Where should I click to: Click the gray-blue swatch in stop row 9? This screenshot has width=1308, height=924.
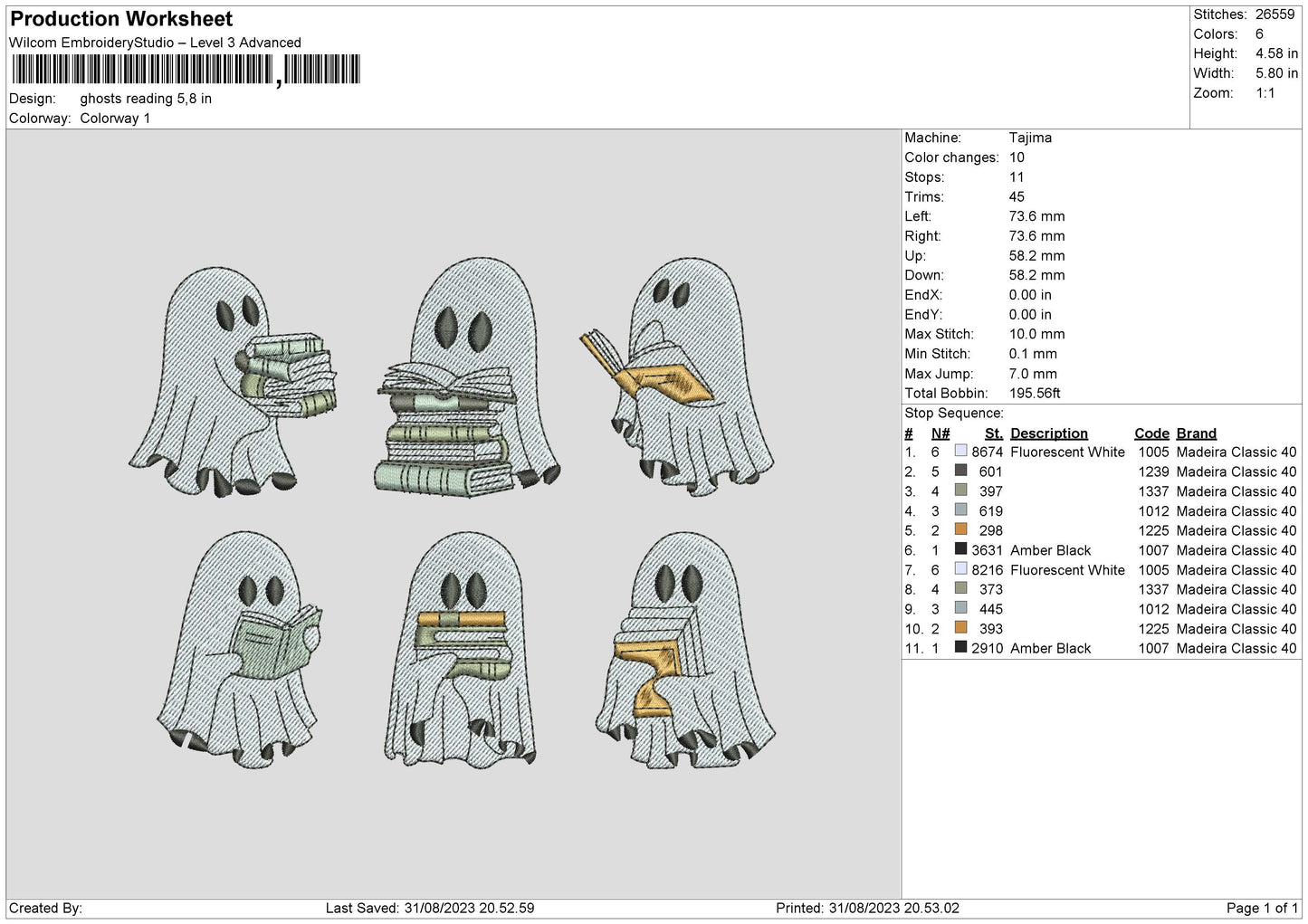(960, 608)
